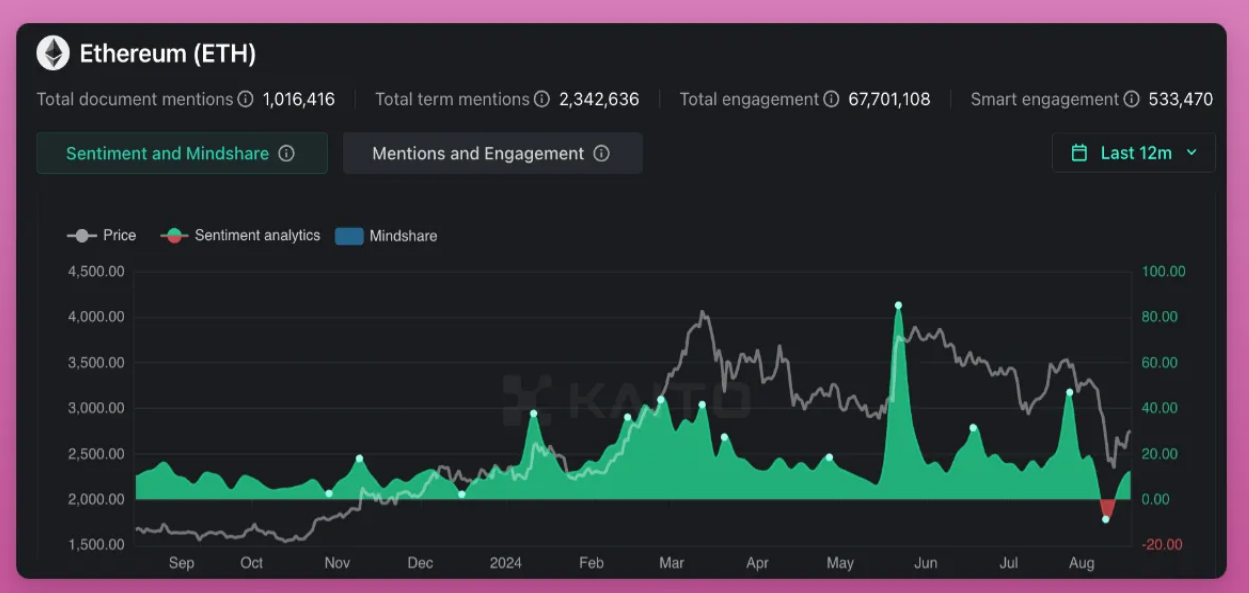Click the January 2024 sentiment peak marker
Viewport: 1249px width, 593px height.
point(533,413)
